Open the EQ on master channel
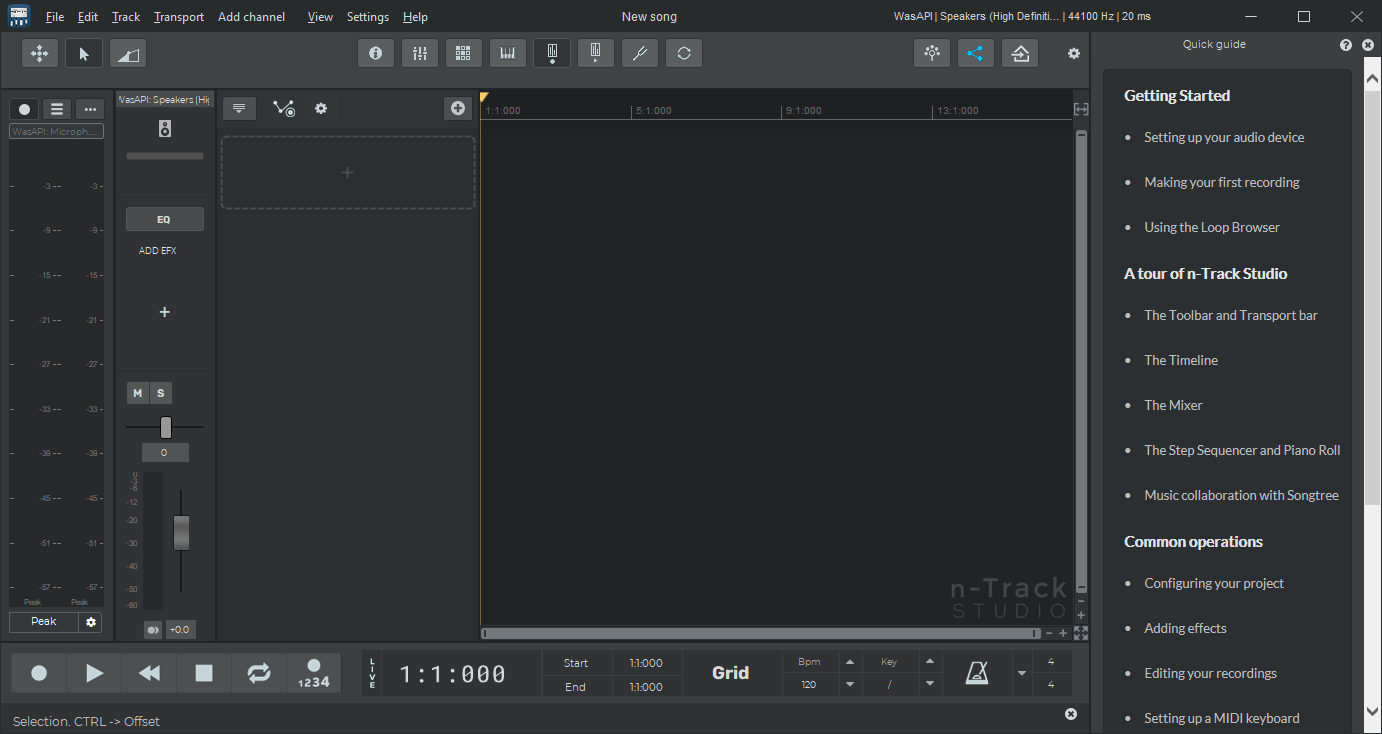Viewport: 1382px width, 734px height. [x=164, y=219]
